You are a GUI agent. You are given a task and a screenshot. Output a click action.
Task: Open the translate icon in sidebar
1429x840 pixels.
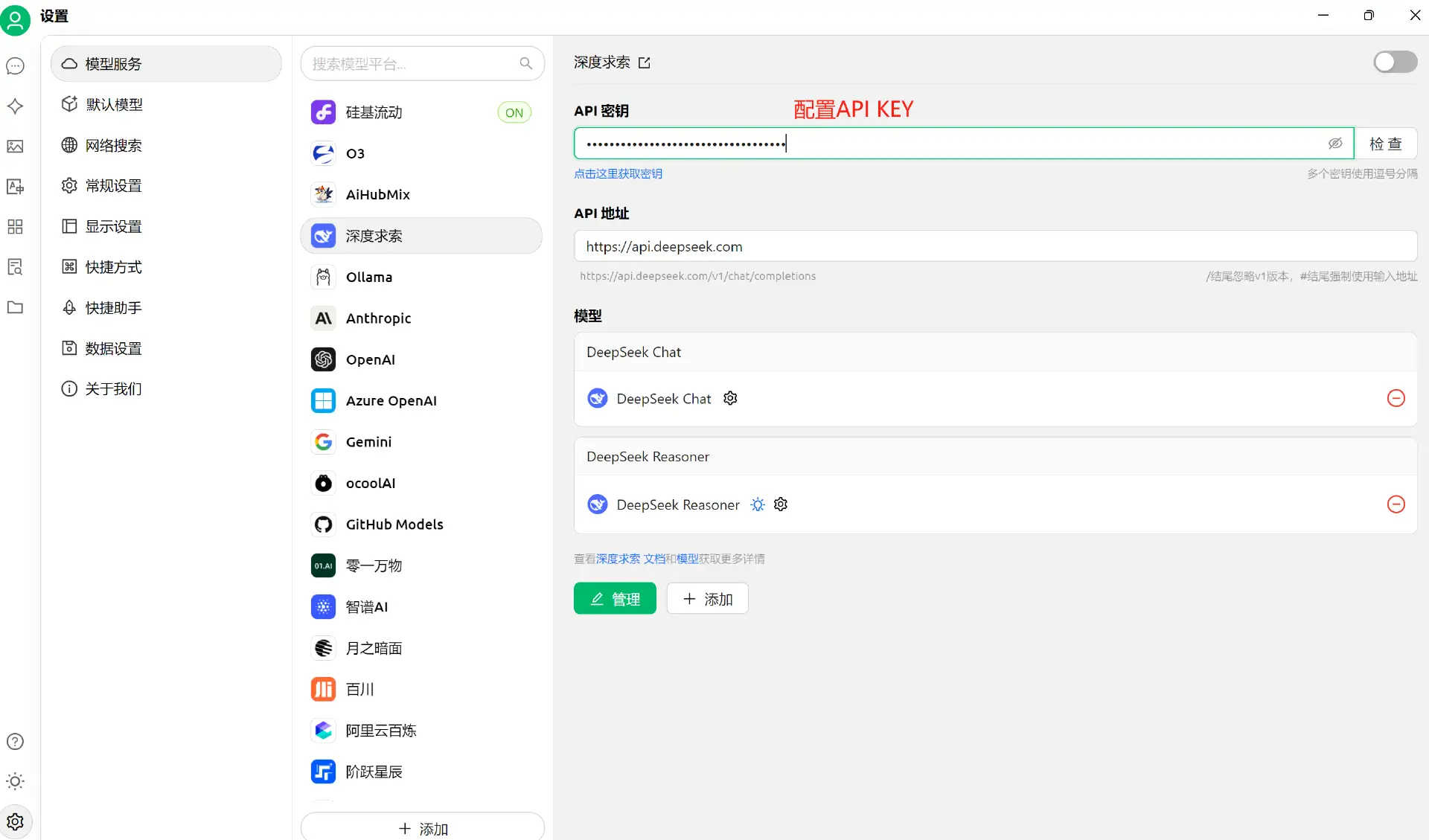click(15, 187)
